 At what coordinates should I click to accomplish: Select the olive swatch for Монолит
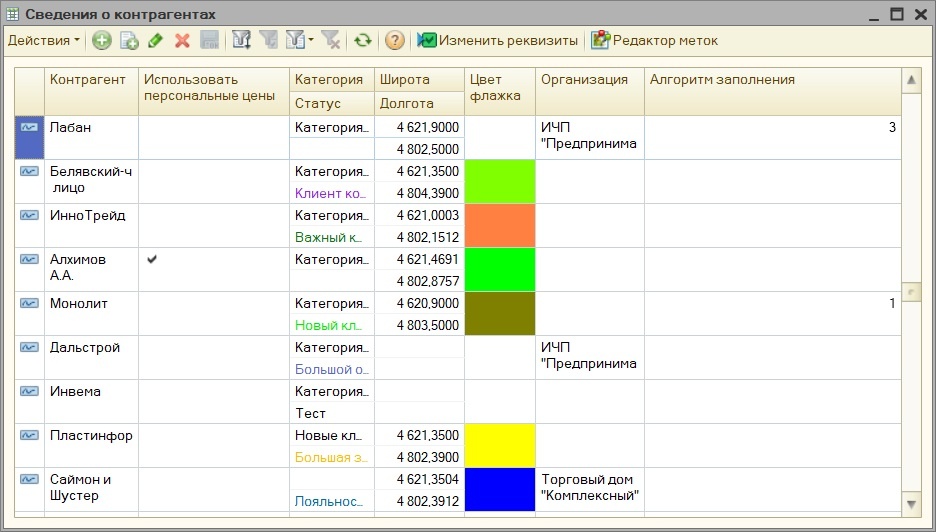(x=500, y=313)
